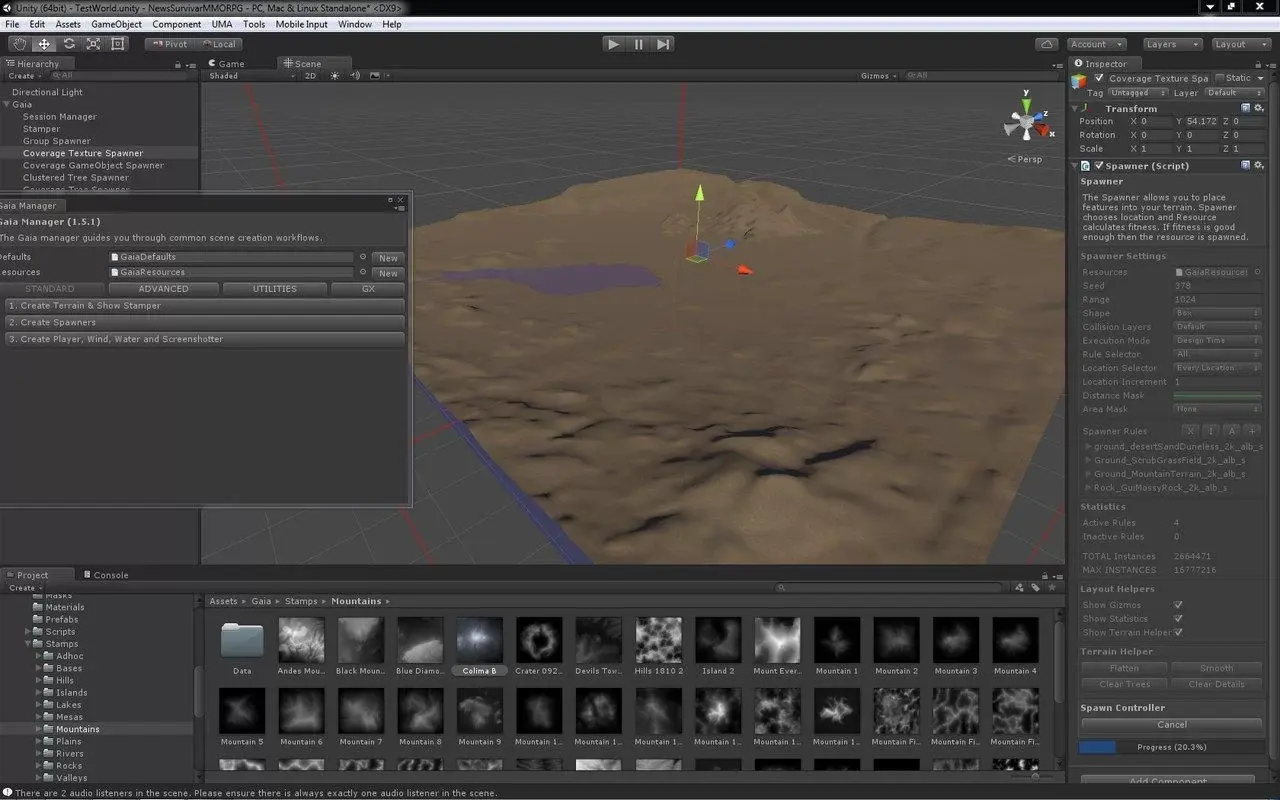The image size is (1280, 800).
Task: Open the File menu
Action: pos(12,24)
